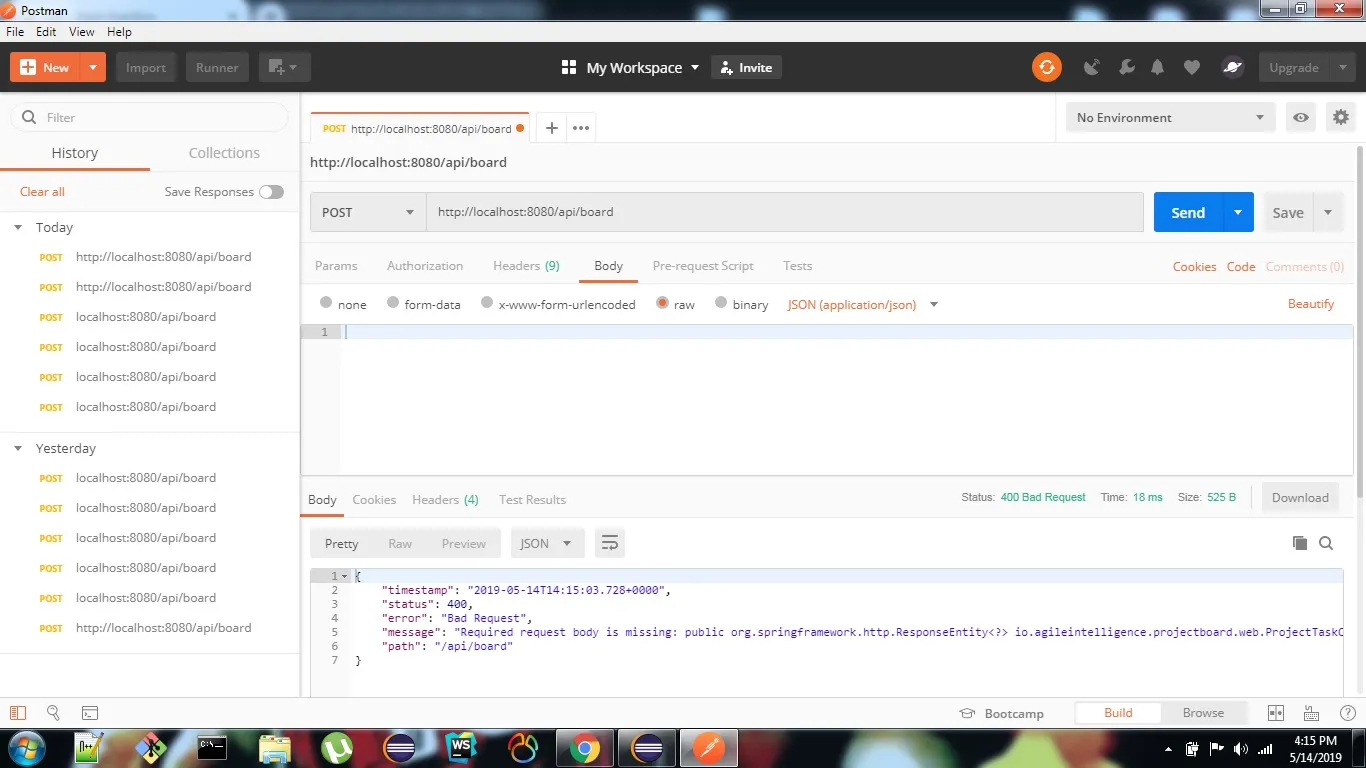Open the request Headers (9) tab
The image size is (1366, 768).
(526, 266)
